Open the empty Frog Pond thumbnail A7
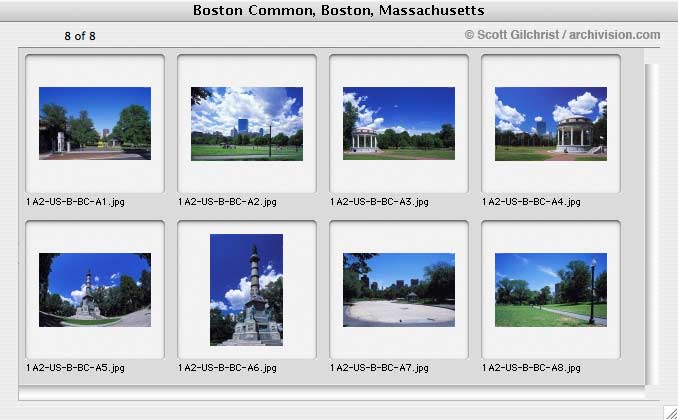This screenshot has width=678, height=420. 399,290
